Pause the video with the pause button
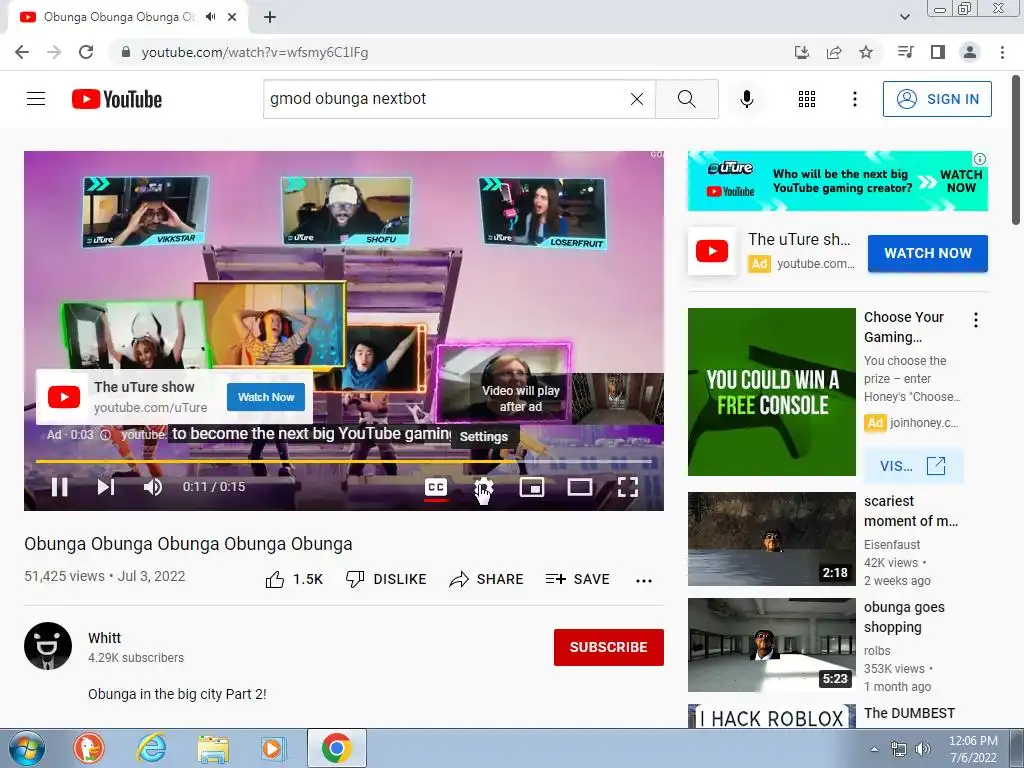Screen dimensions: 1024x768 [59, 487]
